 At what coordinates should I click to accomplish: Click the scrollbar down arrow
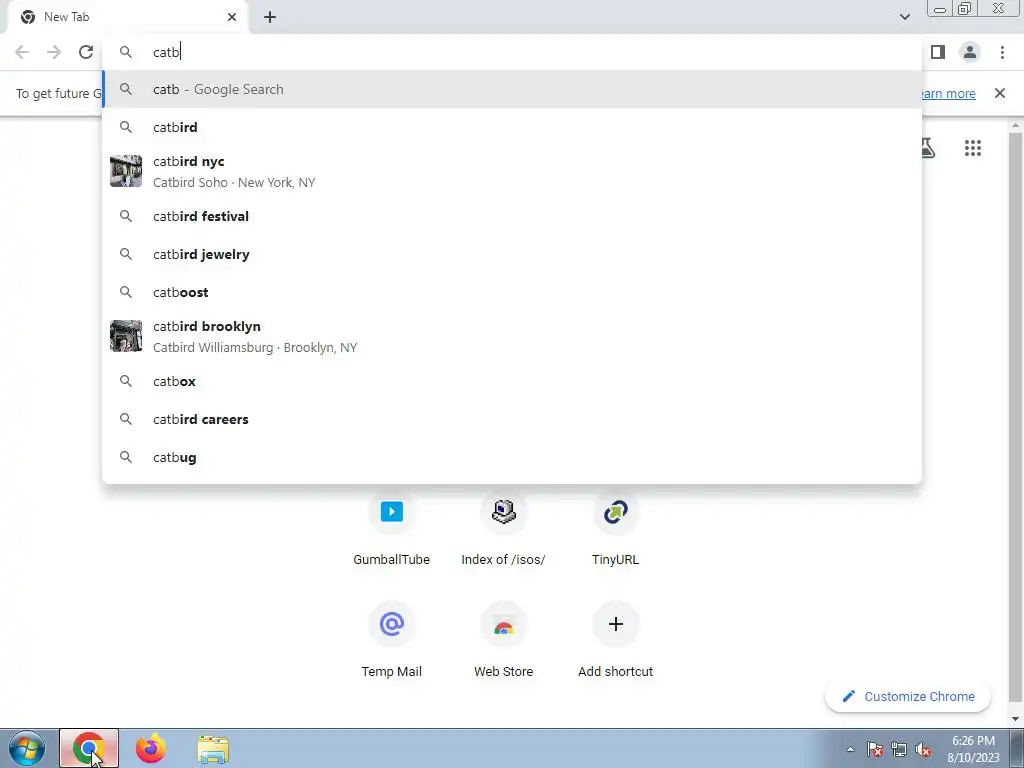pos(1016,719)
